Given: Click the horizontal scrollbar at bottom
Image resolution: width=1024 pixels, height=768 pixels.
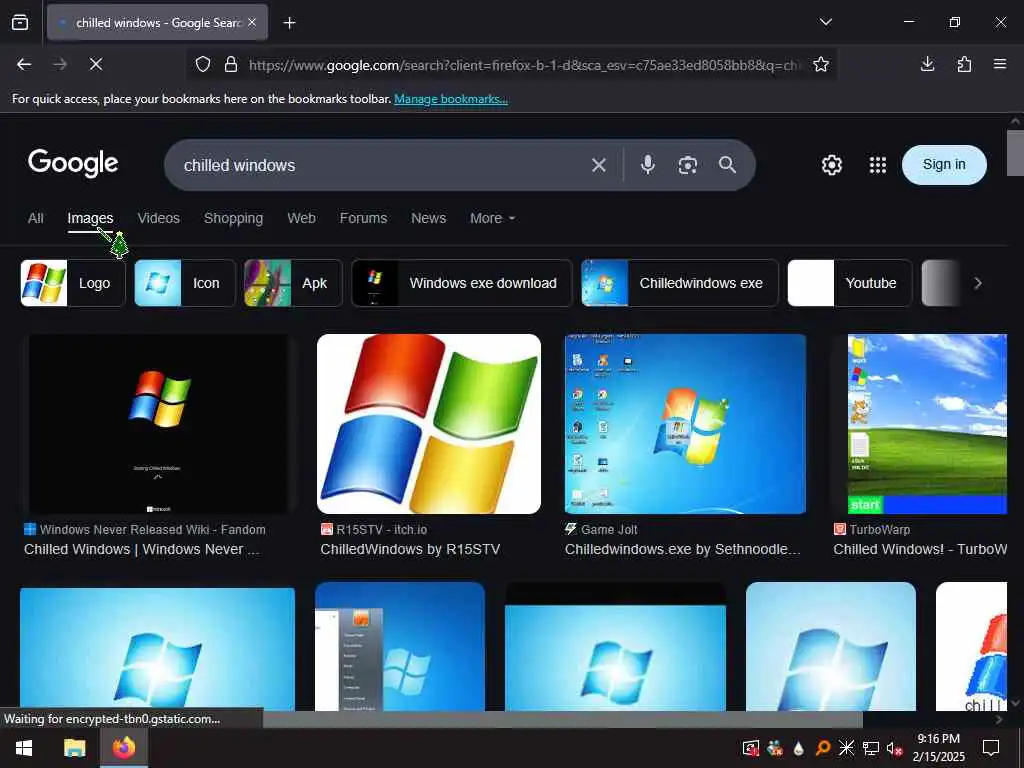Looking at the screenshot, I should [x=562, y=719].
